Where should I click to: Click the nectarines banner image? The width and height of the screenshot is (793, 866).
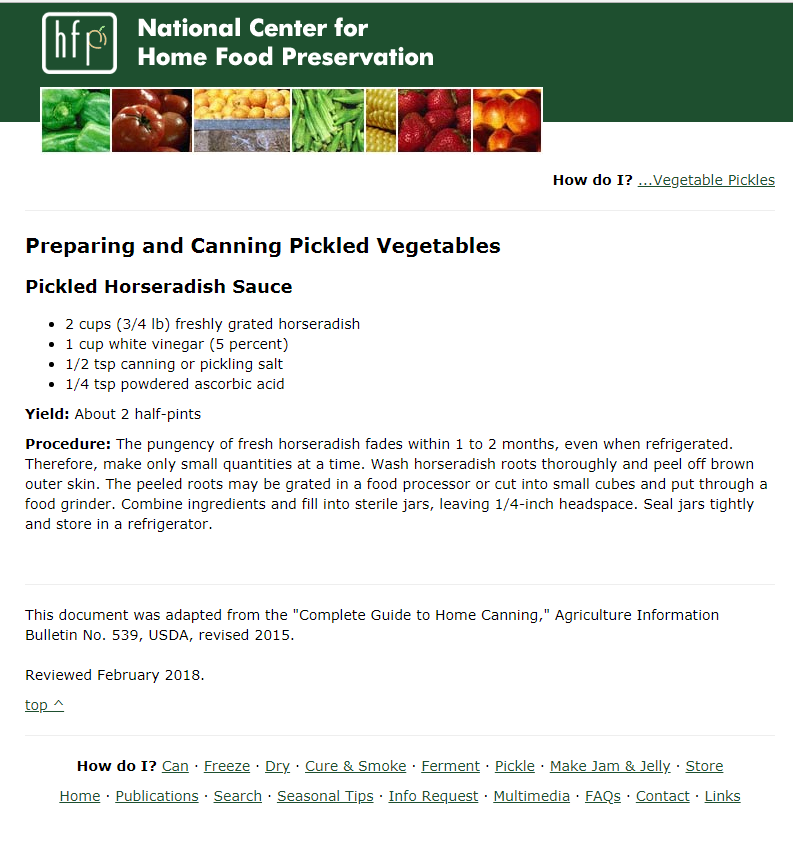tap(506, 119)
